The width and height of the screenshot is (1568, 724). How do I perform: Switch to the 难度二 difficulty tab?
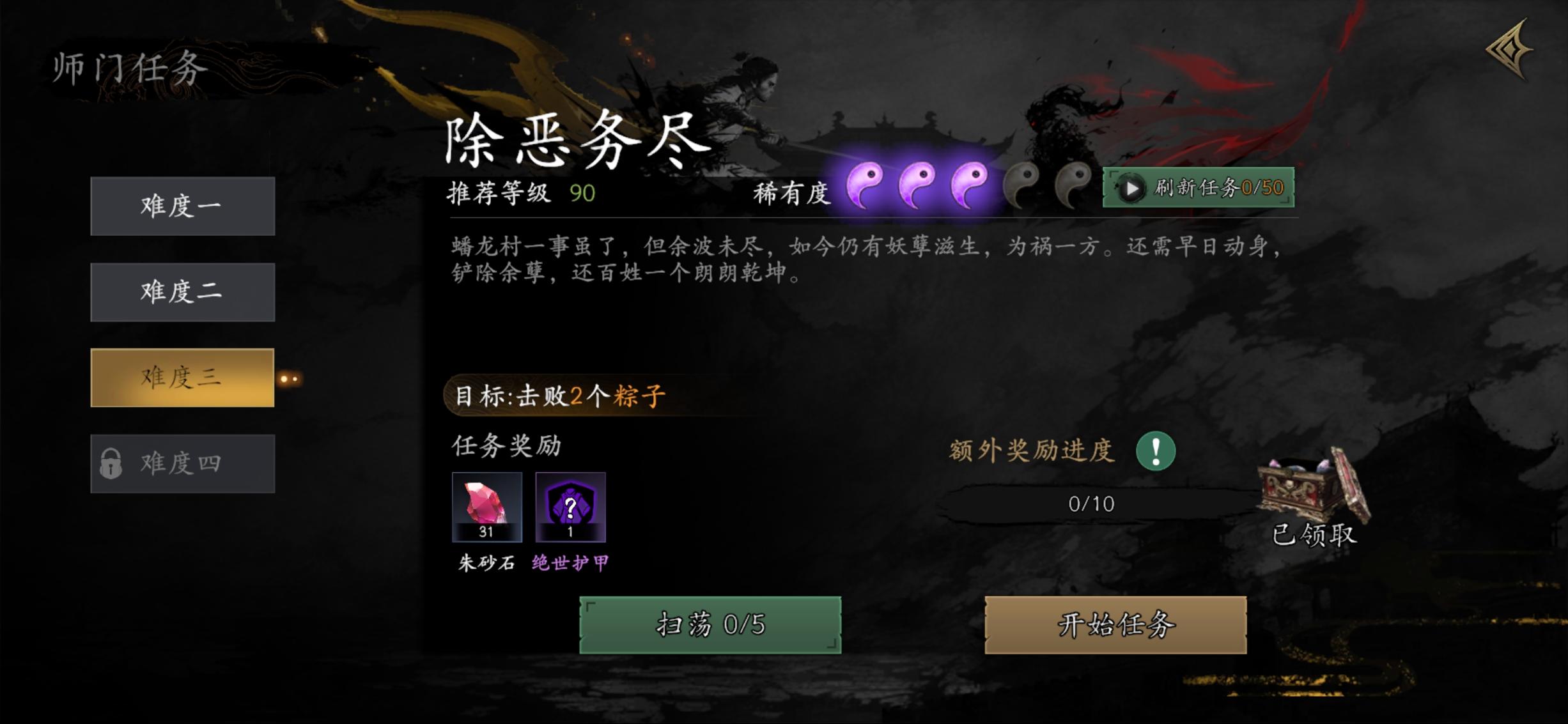pos(183,292)
